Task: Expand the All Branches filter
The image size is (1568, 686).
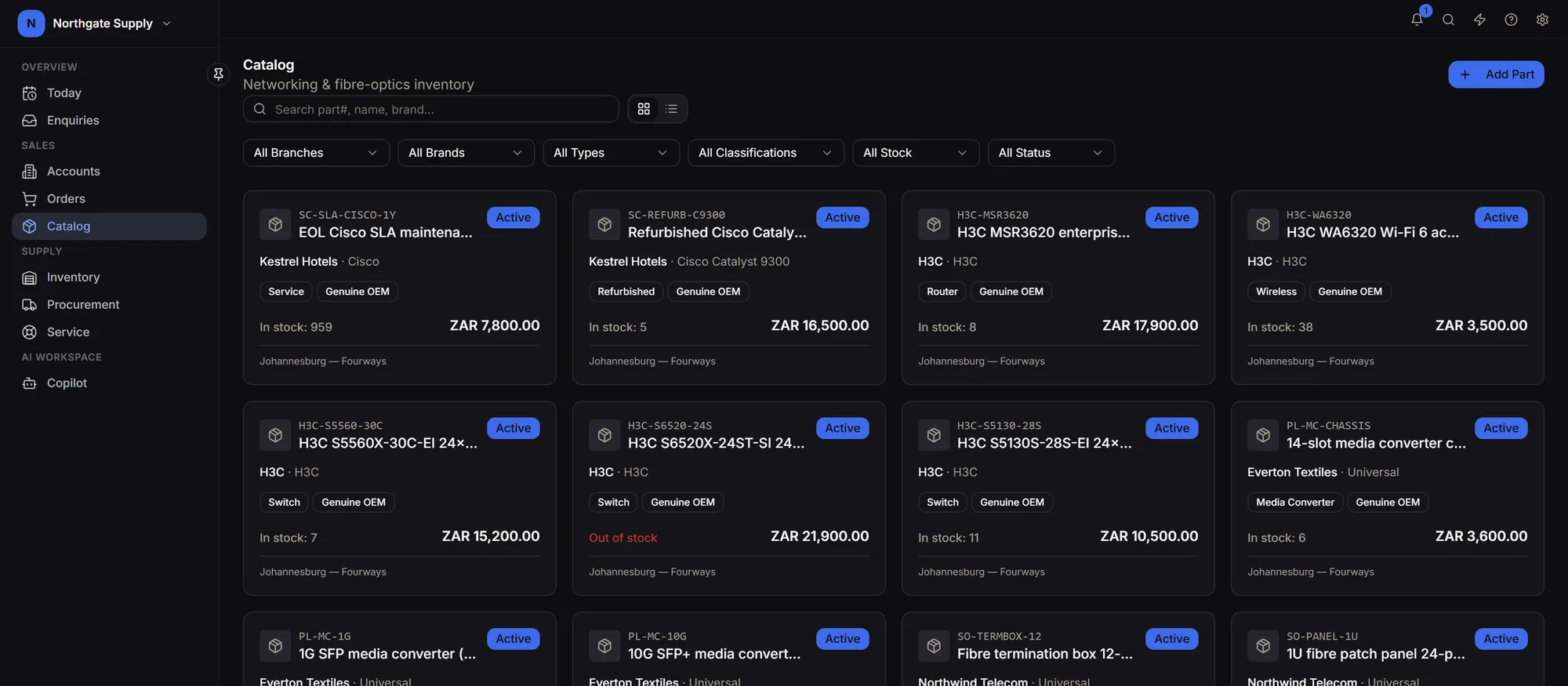Action: [316, 153]
